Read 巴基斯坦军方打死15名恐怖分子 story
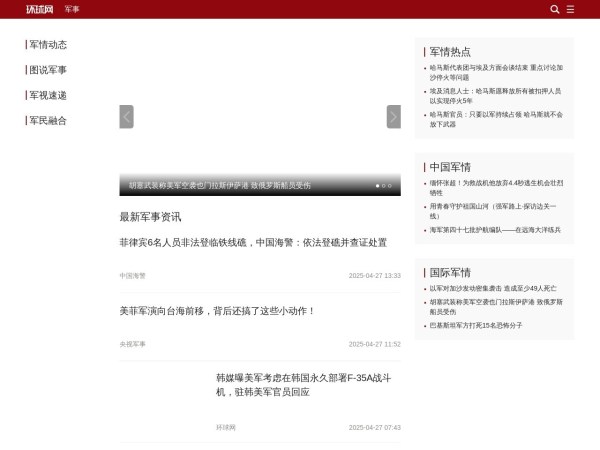 (476, 325)
